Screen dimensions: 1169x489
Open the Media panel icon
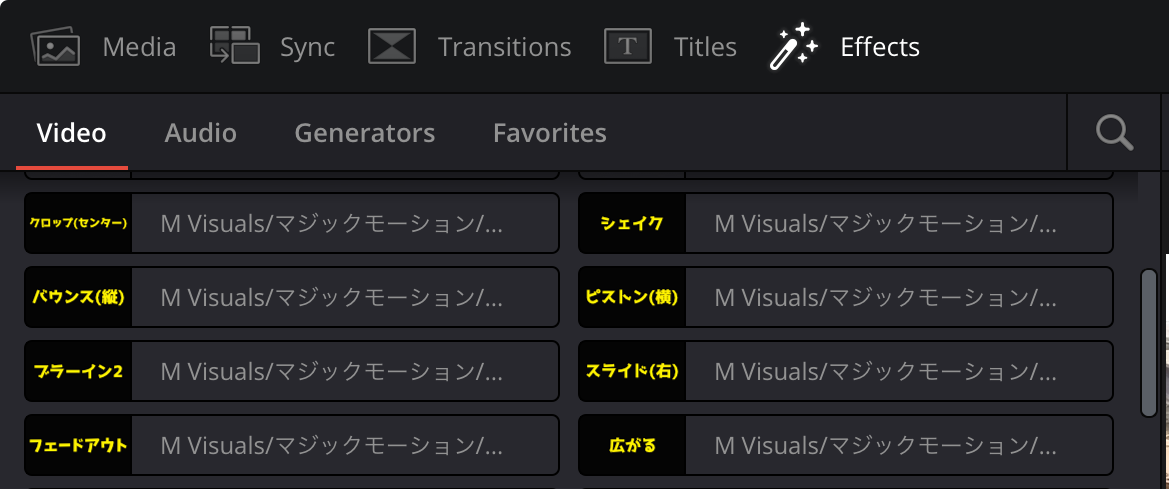pos(55,47)
